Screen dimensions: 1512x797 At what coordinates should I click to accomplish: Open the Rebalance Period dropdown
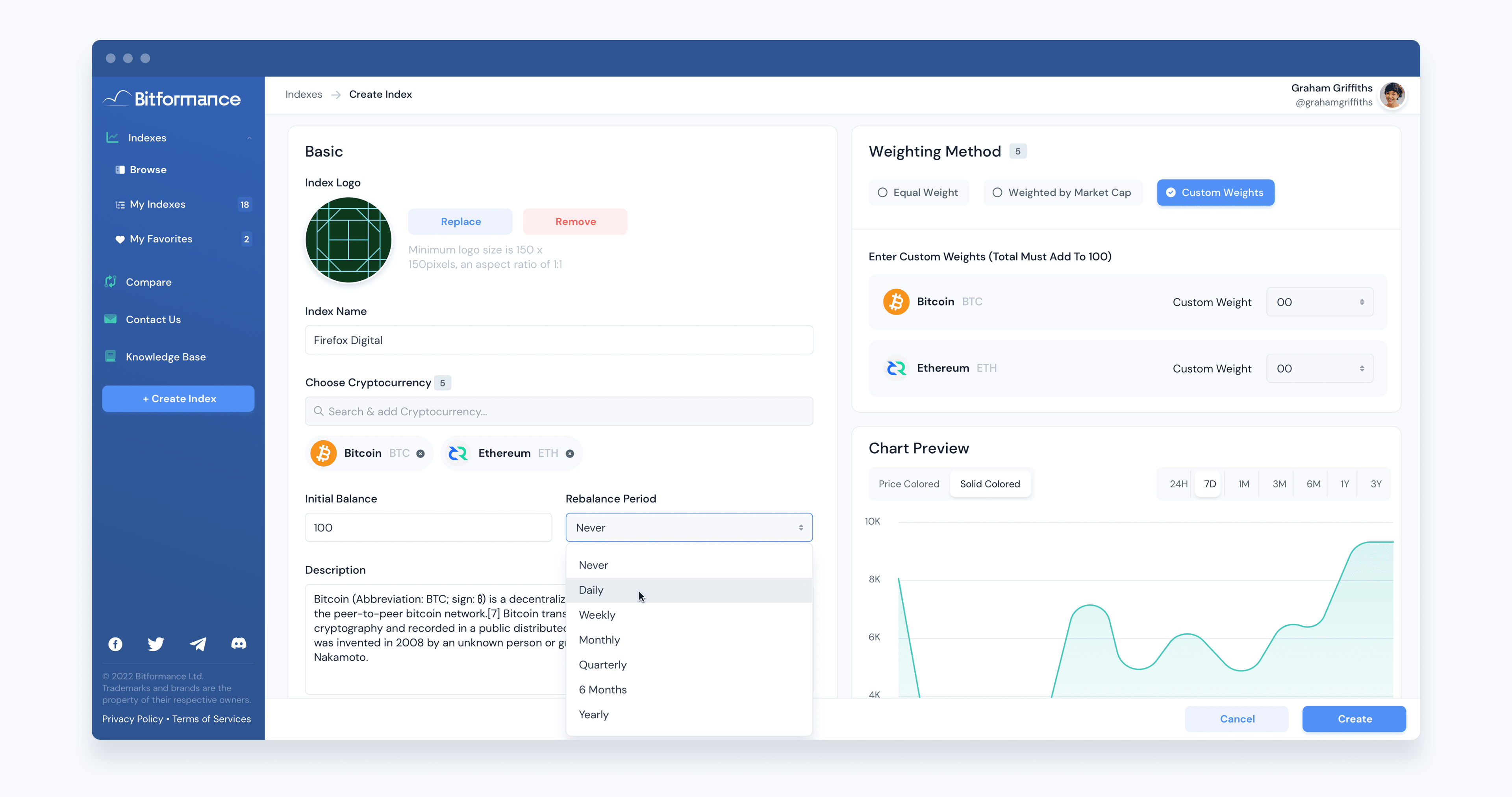(x=689, y=527)
